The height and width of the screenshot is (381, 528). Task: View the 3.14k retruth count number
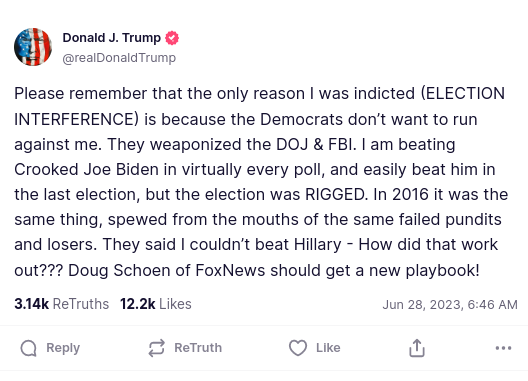coord(32,304)
